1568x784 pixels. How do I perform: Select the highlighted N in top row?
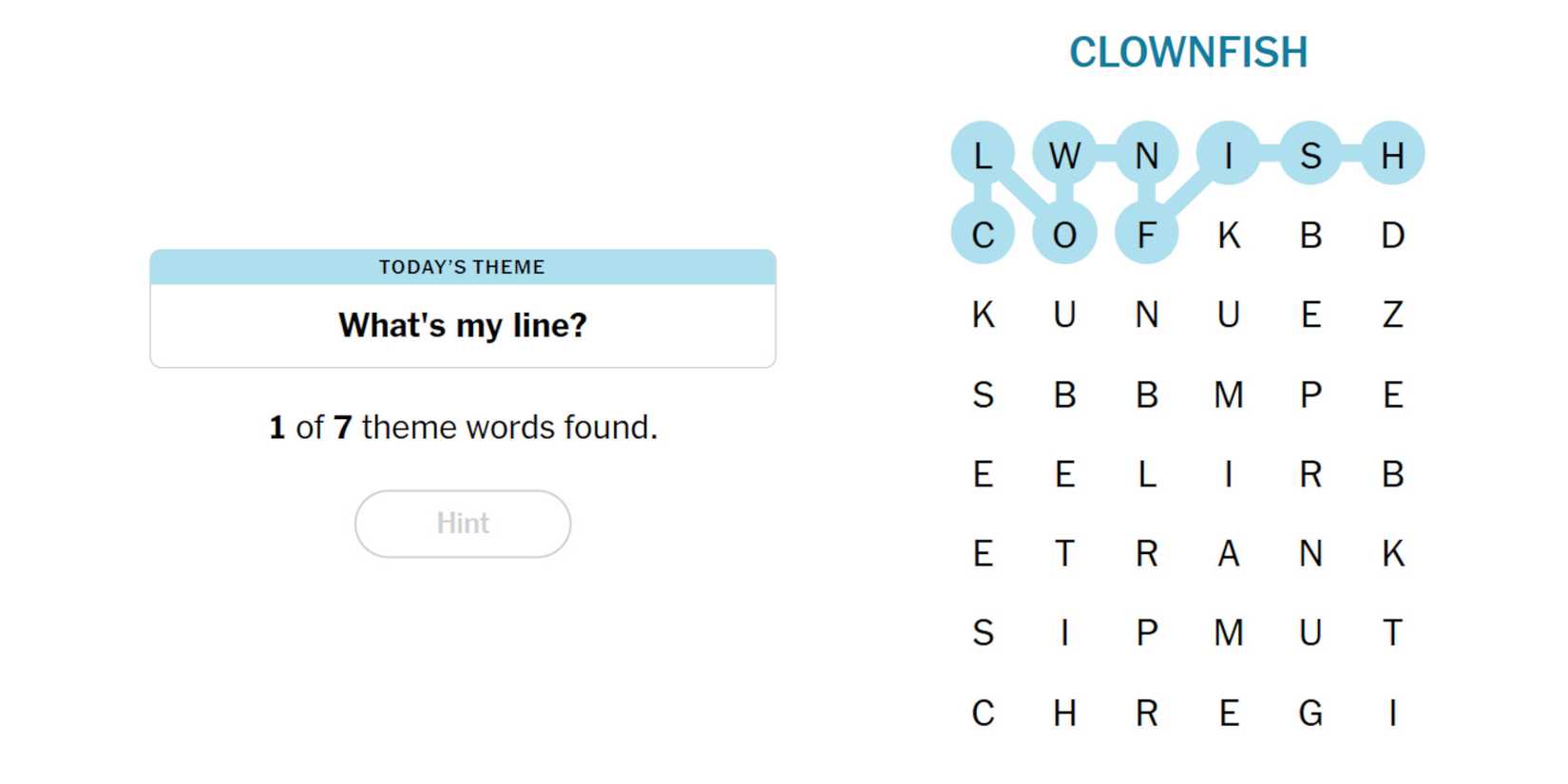[1146, 154]
